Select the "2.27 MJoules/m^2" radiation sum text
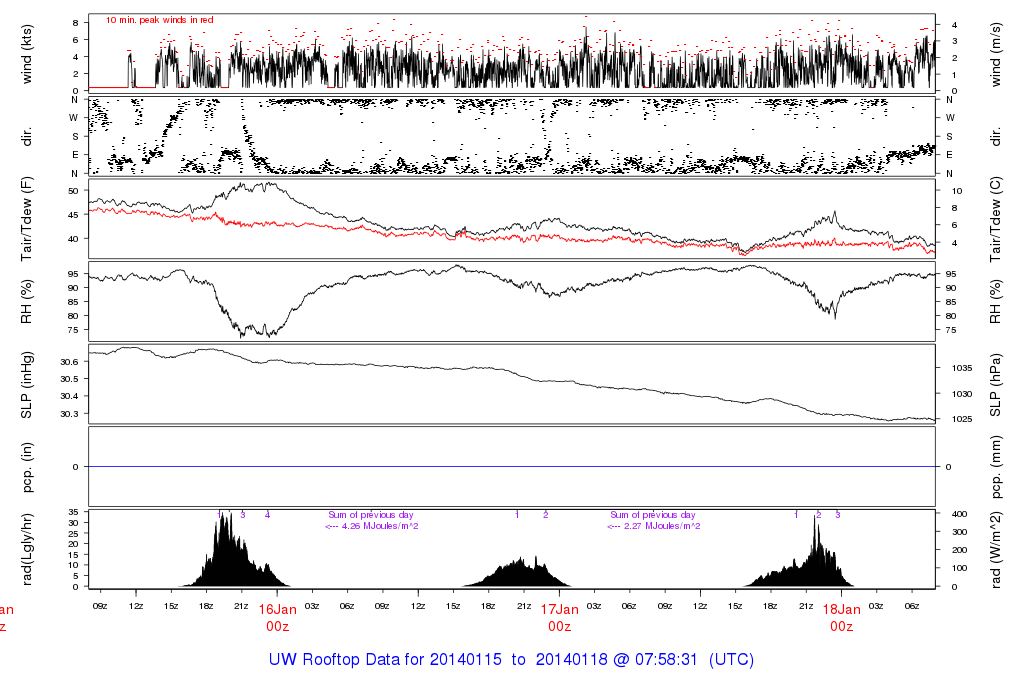 point(662,526)
